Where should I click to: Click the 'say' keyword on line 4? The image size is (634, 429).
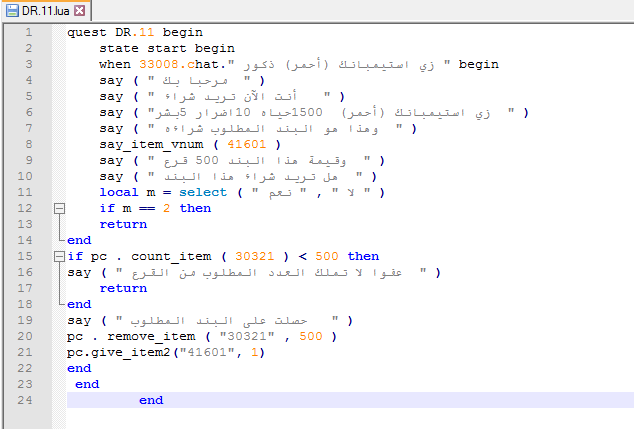(111, 81)
